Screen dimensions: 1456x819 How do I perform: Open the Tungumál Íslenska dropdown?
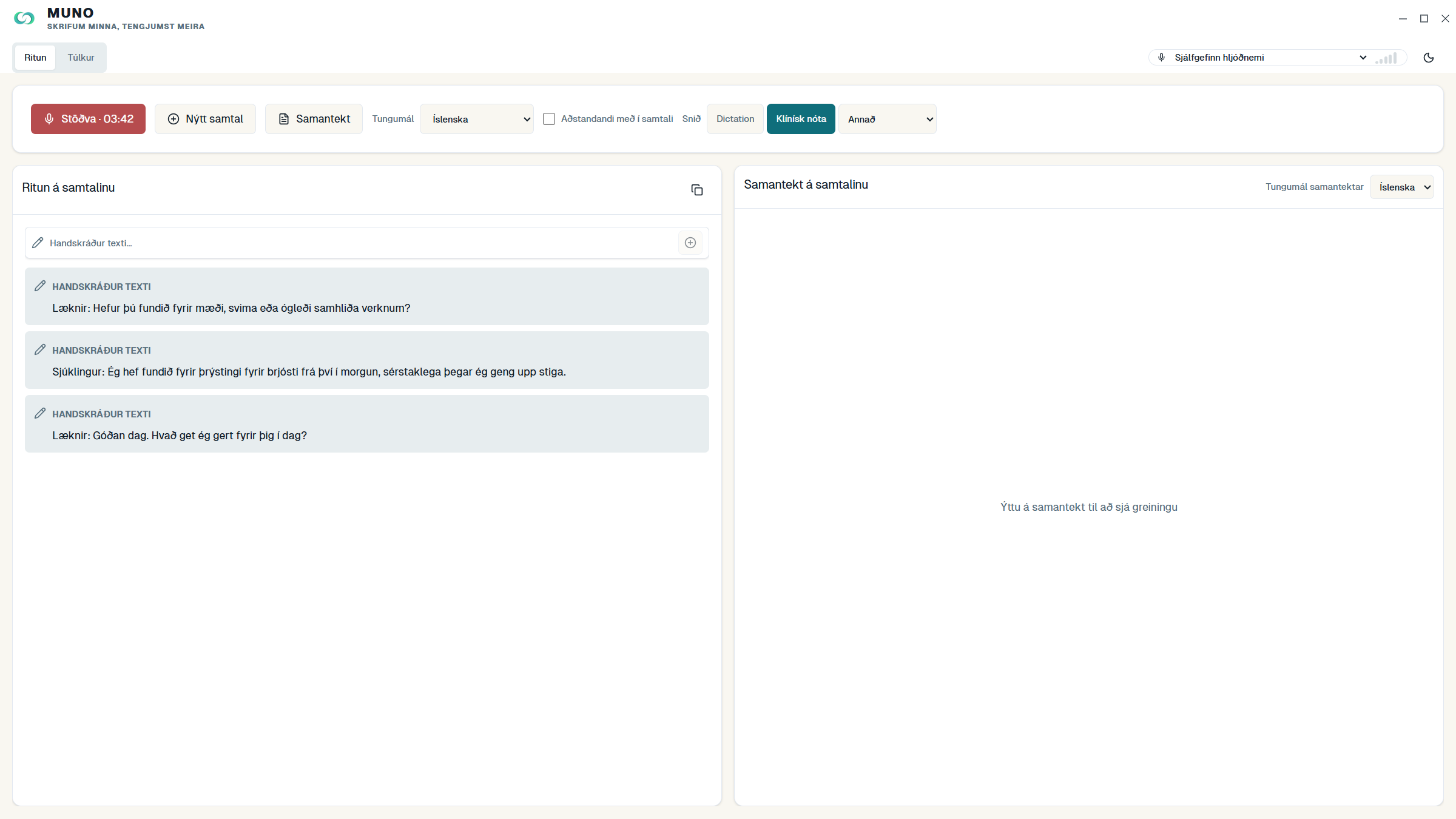pyautogui.click(x=477, y=119)
